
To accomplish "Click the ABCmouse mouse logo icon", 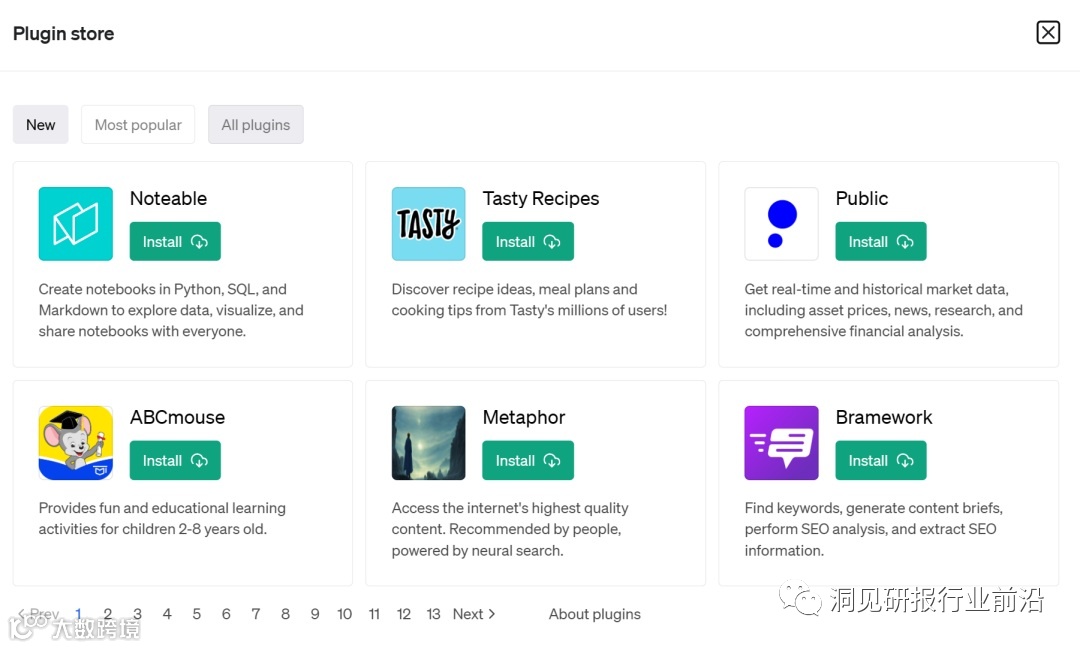I will point(76,443).
